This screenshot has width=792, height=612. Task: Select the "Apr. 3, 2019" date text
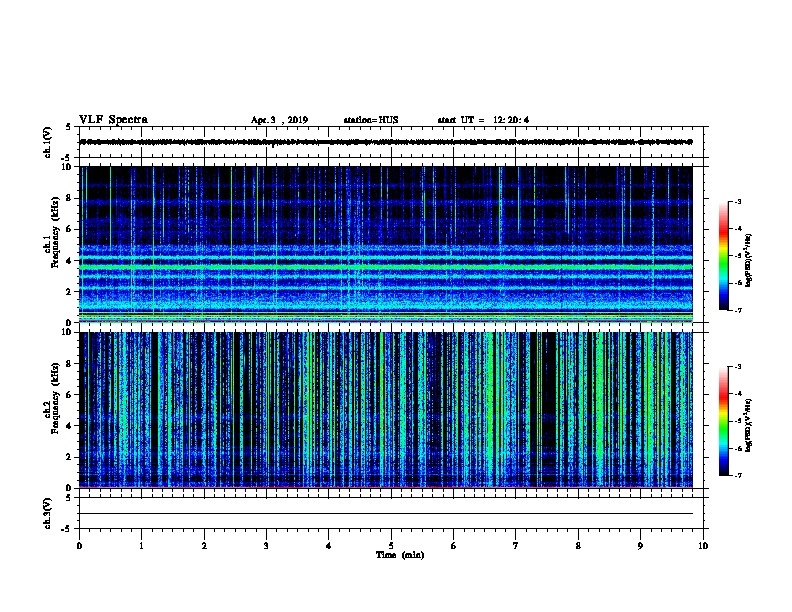(x=279, y=120)
